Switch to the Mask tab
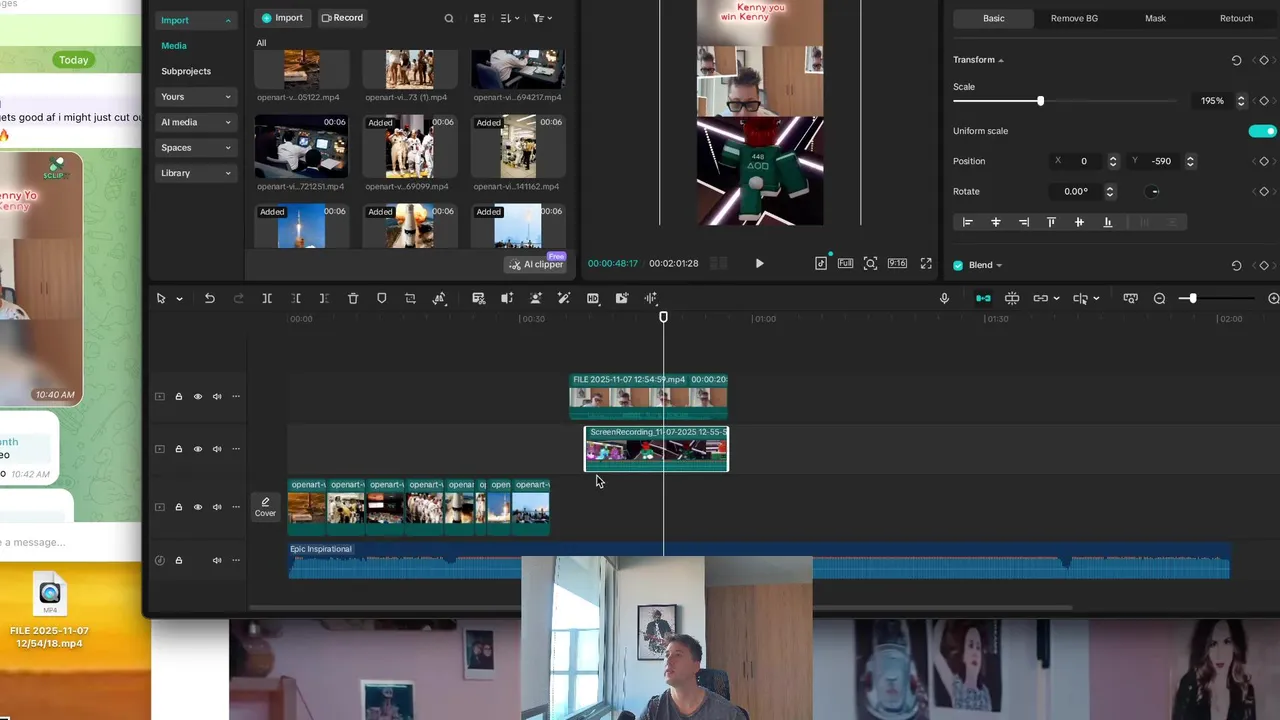 click(1155, 18)
